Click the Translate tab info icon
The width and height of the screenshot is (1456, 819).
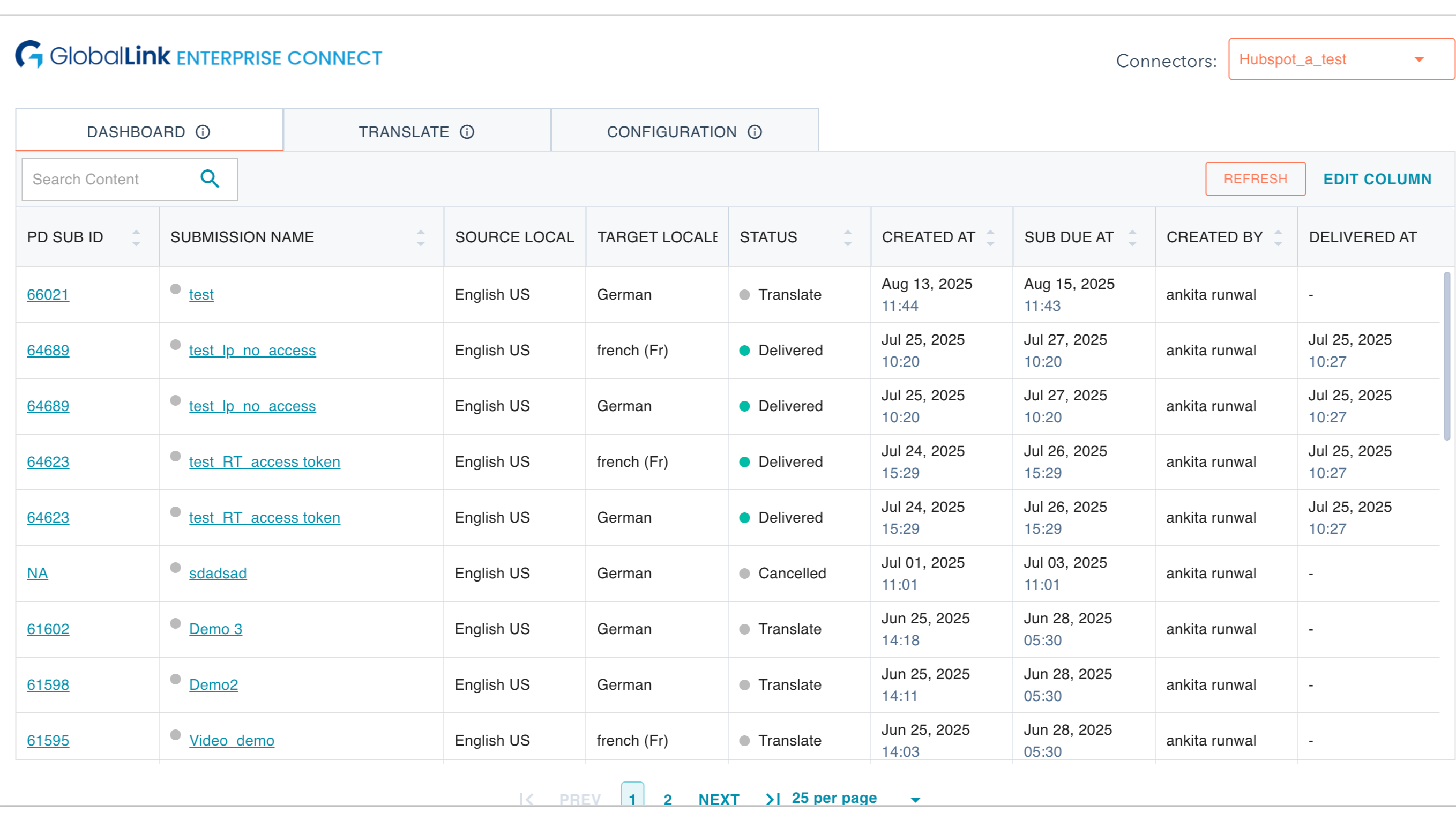[x=467, y=132]
